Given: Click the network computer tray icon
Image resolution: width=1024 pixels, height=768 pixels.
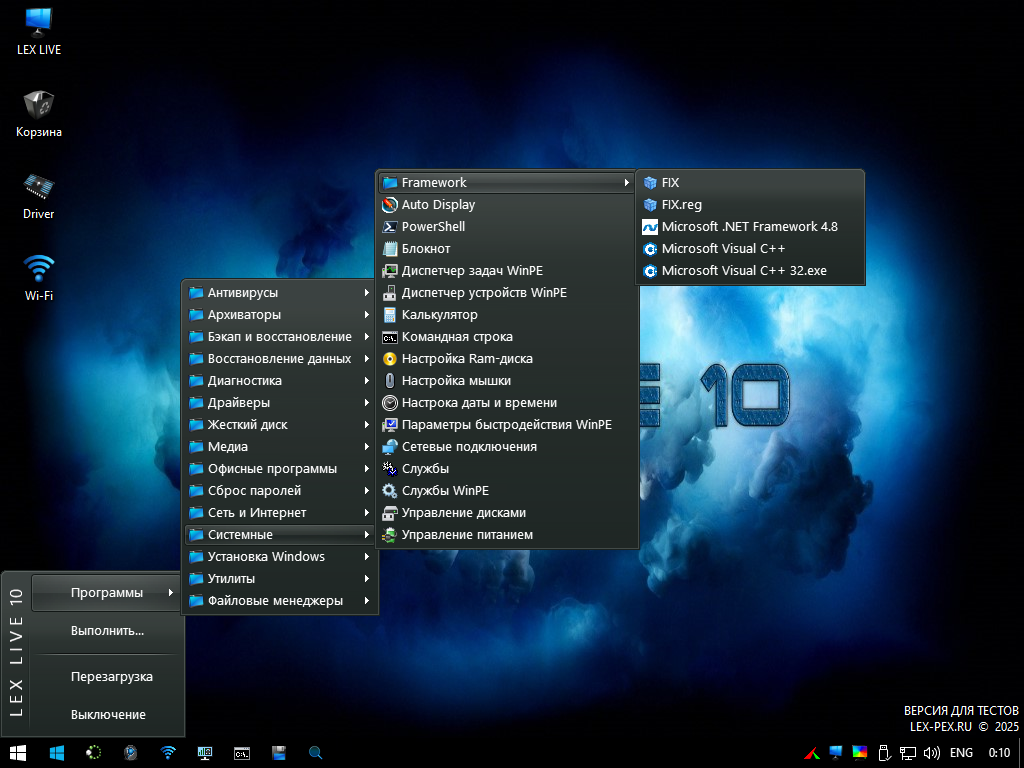Looking at the screenshot, I should tap(908, 753).
